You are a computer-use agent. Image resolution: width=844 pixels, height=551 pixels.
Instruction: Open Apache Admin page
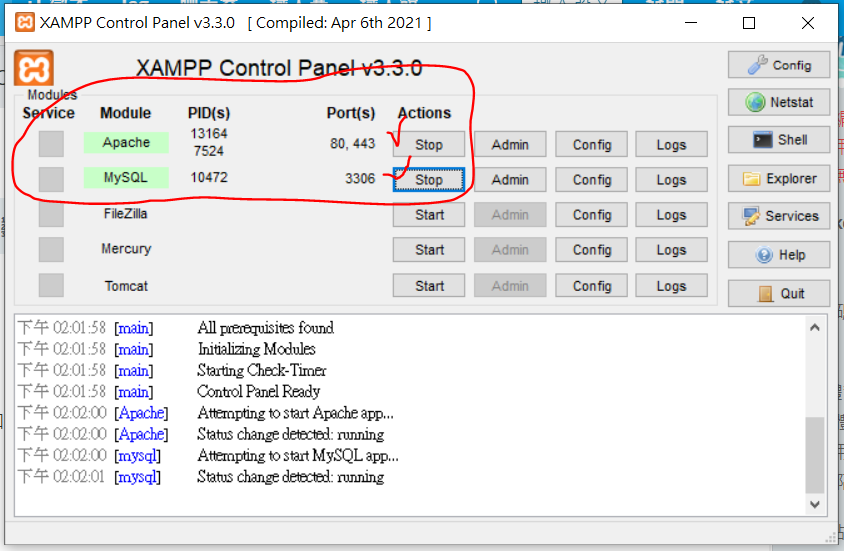pyautogui.click(x=510, y=144)
